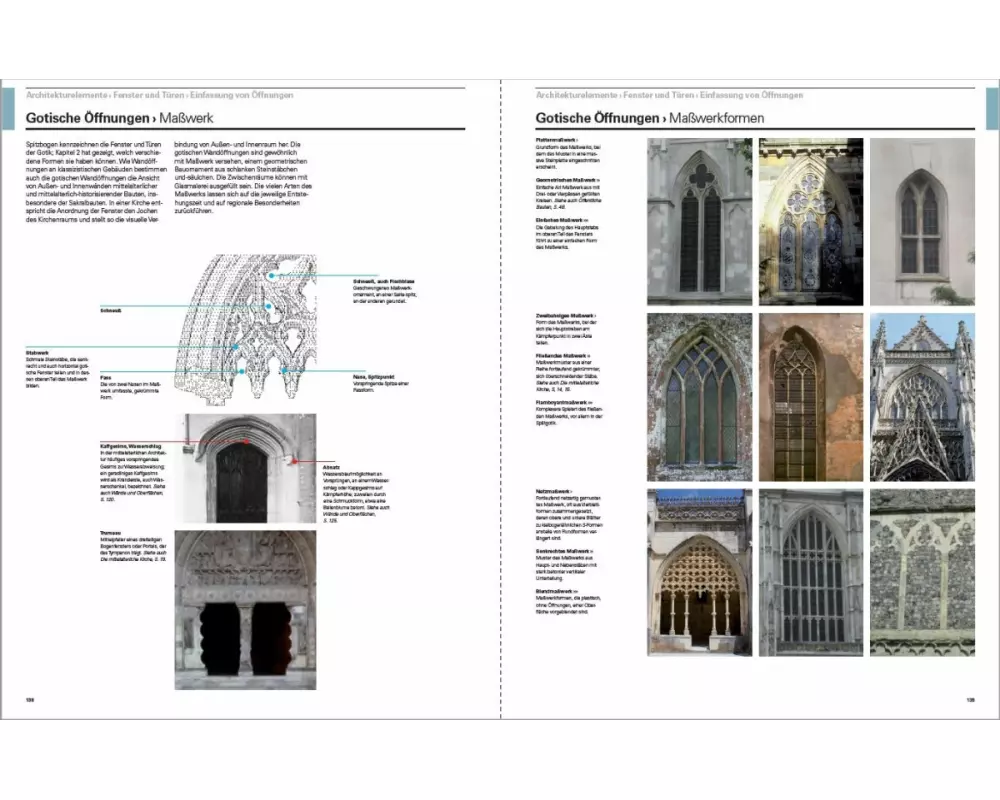The height and width of the screenshot is (800, 1000).
Task: Click the Zweibahniges Maßwerk window photo
Action: (x=699, y=397)
